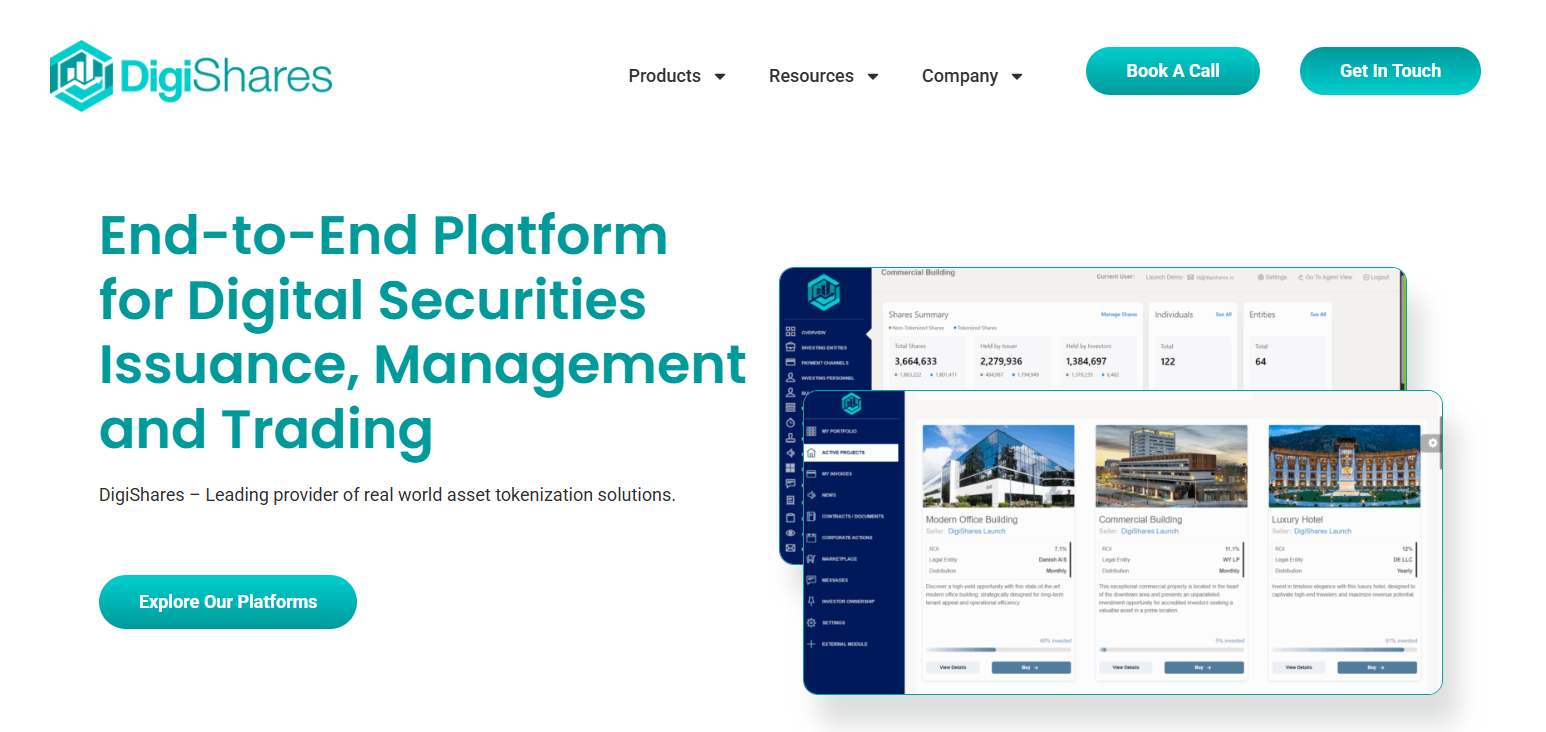Click Luxury Hotel investment progress bar
The height and width of the screenshot is (732, 1546).
(x=1344, y=649)
